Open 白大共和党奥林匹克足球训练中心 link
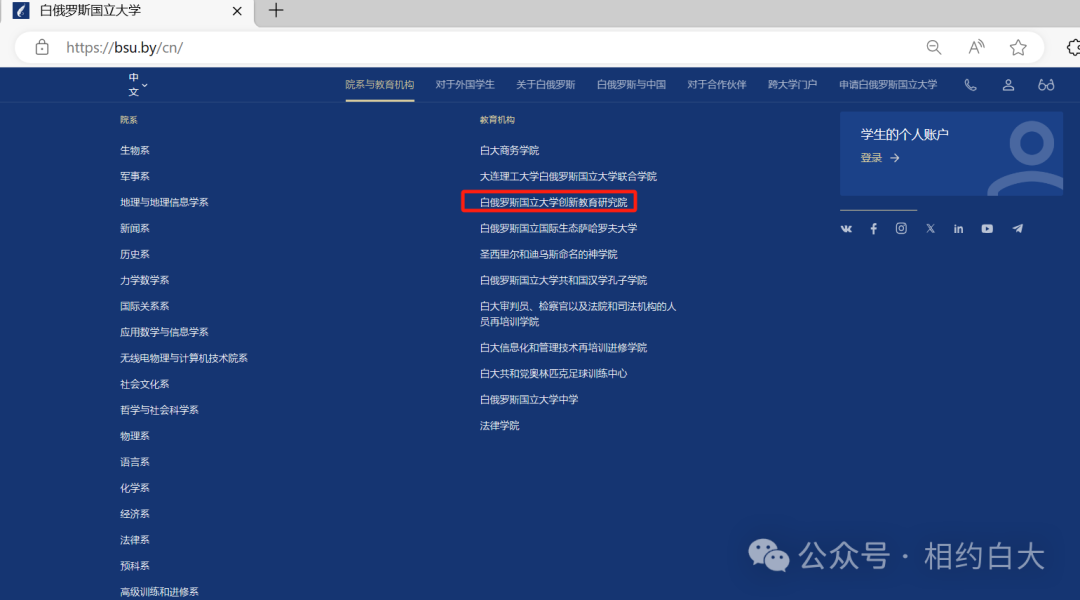1080x600 pixels. [x=553, y=373]
